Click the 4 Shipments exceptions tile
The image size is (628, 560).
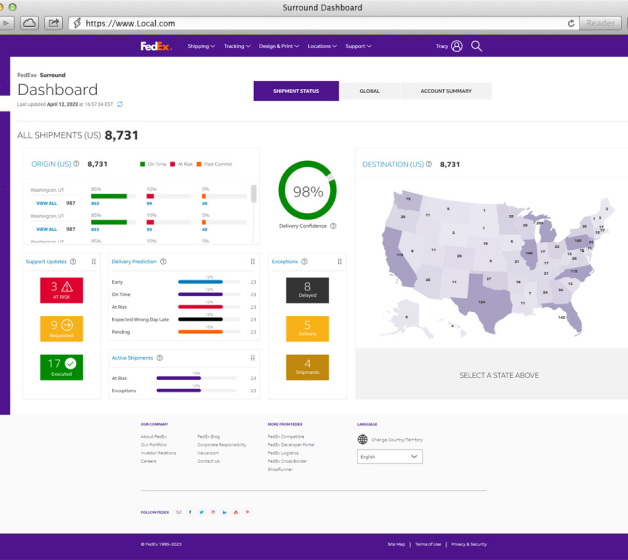307,367
